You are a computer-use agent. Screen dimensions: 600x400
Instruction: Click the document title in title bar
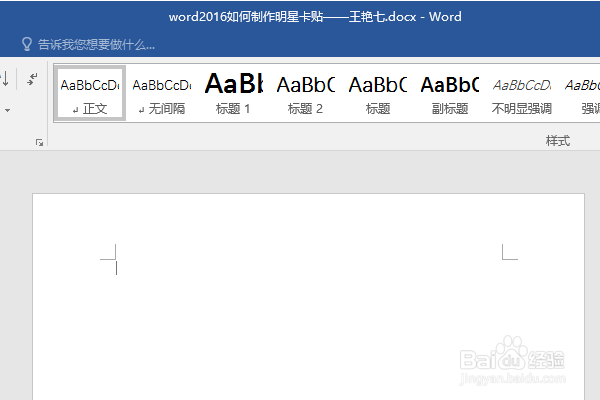pos(315,17)
